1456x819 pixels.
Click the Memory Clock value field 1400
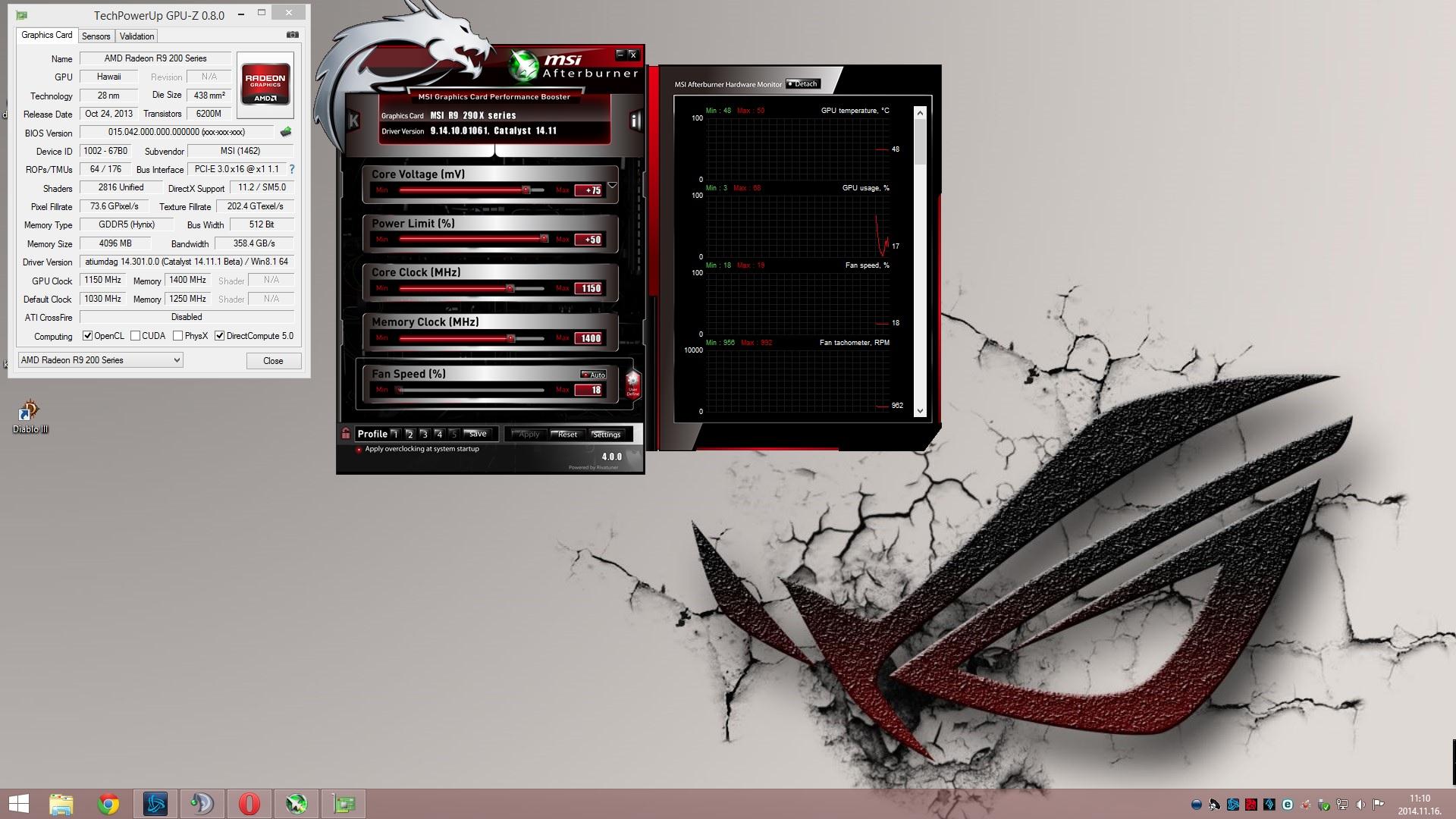(588, 338)
